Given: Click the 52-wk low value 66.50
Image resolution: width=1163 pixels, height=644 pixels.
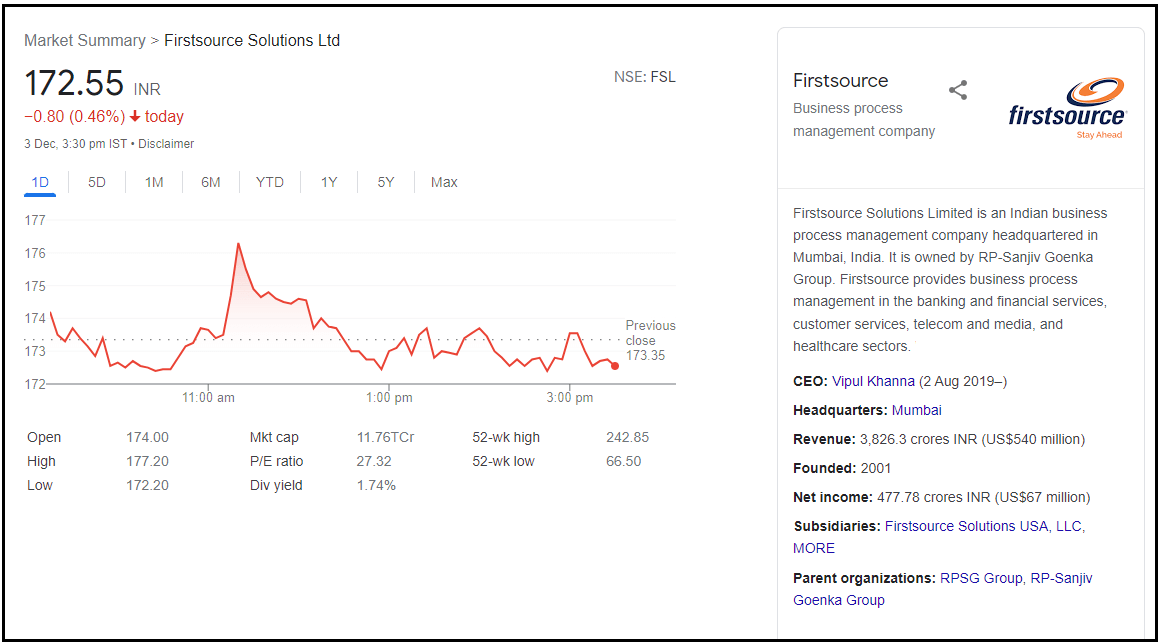Looking at the screenshot, I should pyautogui.click(x=624, y=461).
